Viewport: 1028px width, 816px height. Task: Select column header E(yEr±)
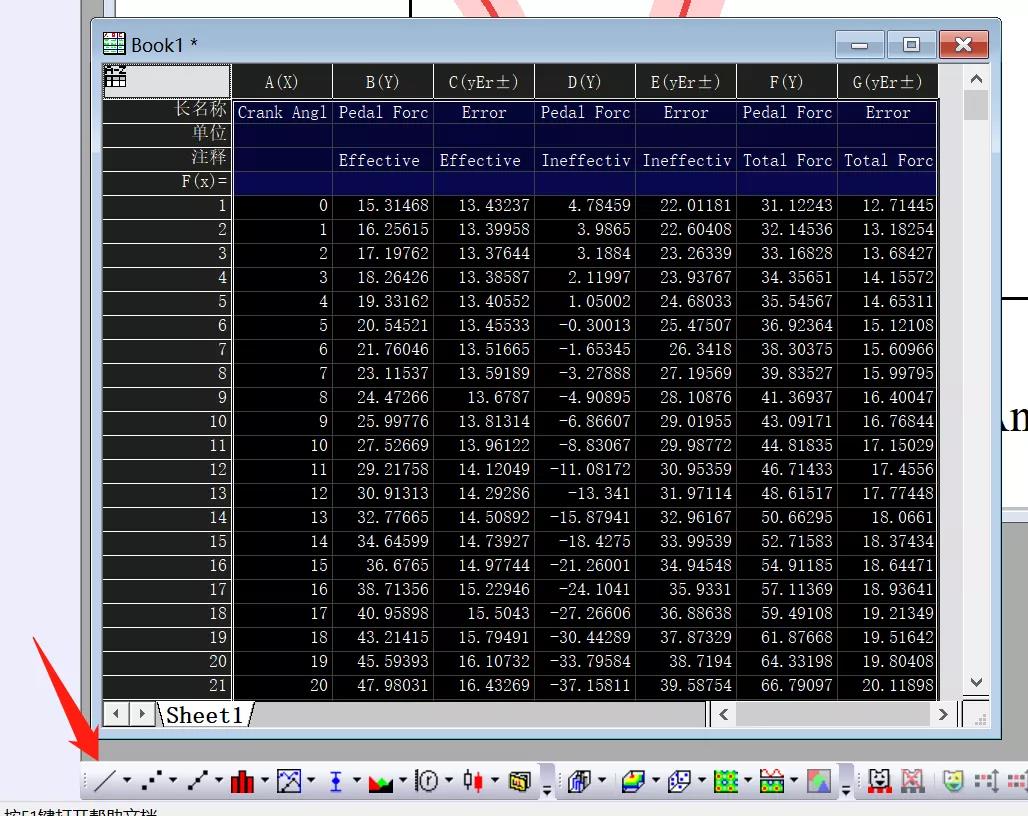point(686,82)
